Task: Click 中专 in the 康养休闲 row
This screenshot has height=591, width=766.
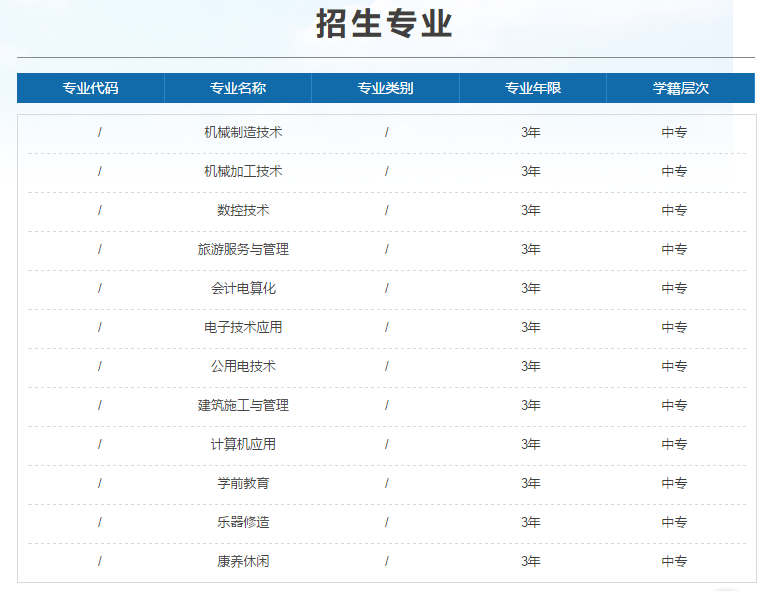Action: [674, 562]
